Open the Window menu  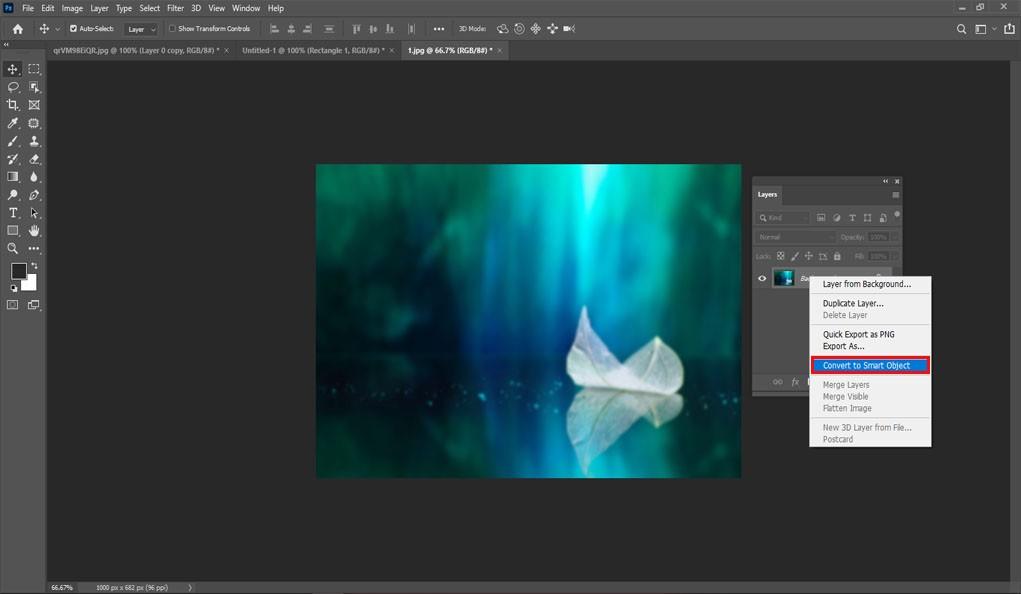pos(246,8)
